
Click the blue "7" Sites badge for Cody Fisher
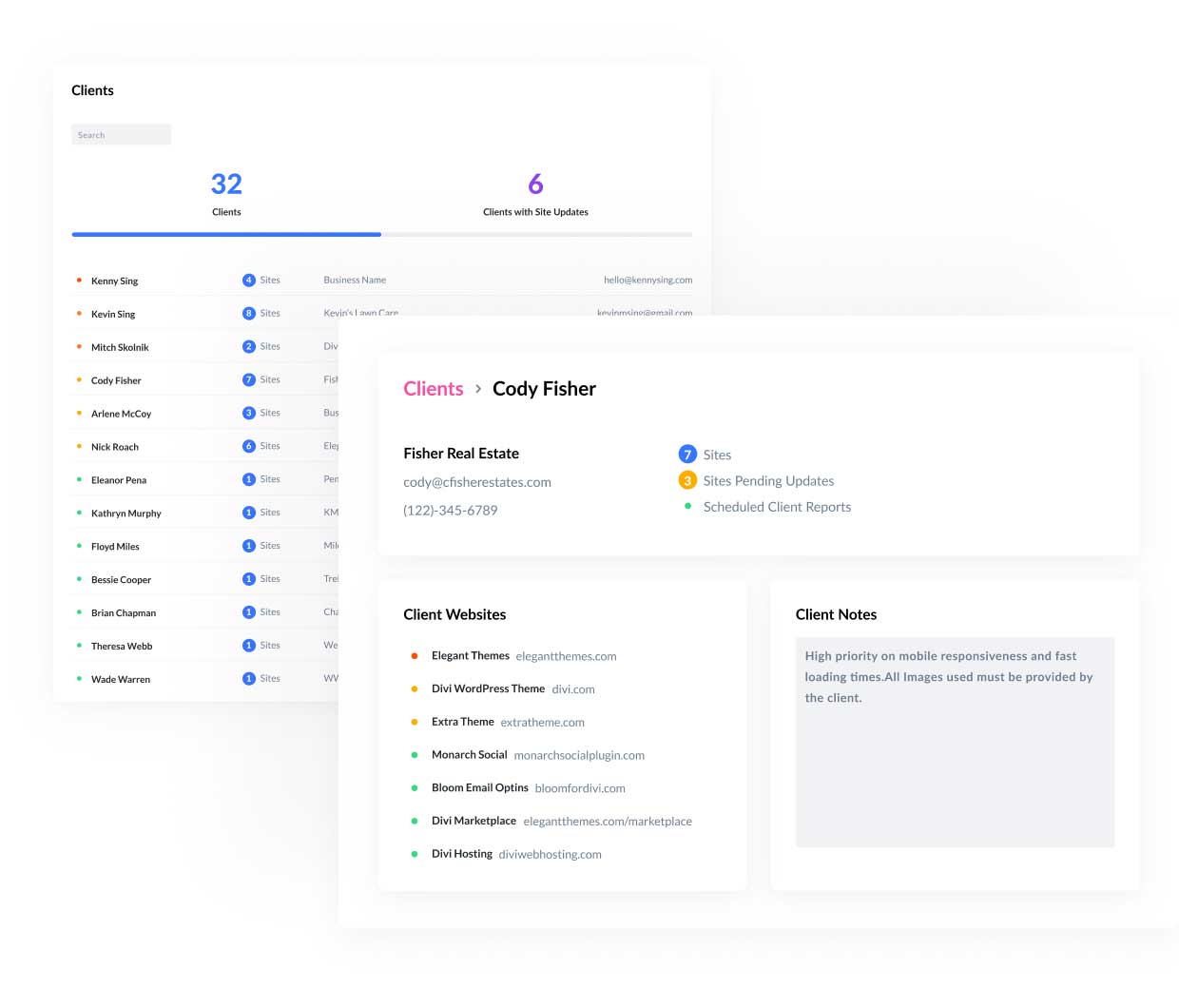click(x=687, y=455)
